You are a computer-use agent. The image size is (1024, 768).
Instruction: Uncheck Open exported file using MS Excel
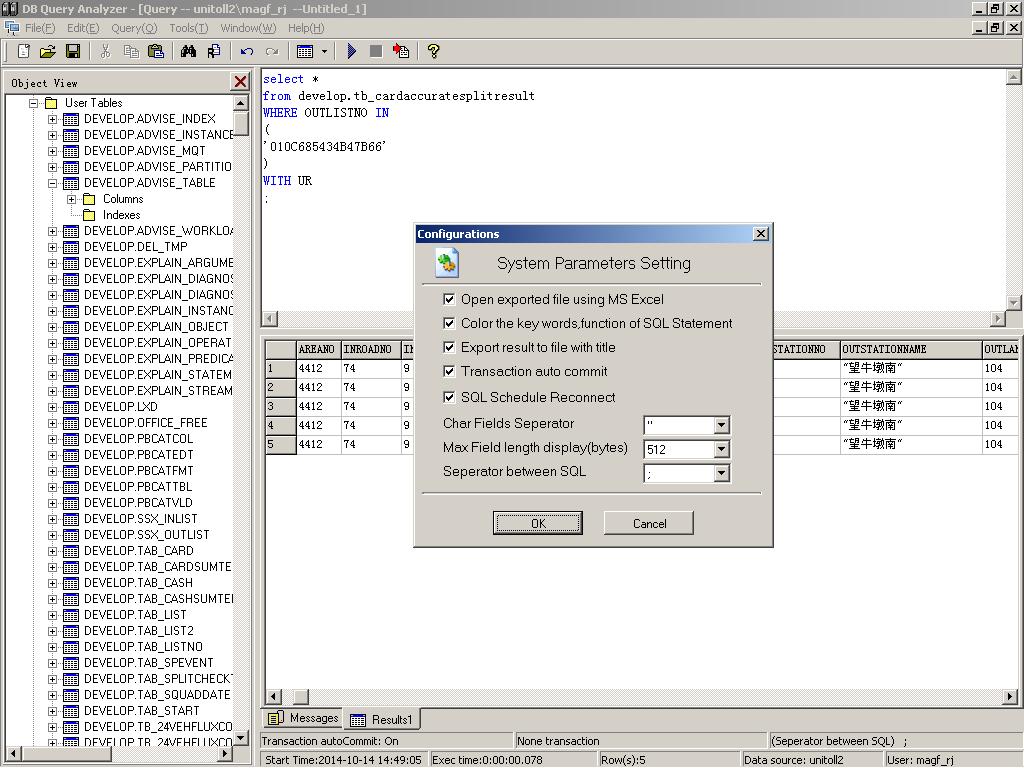tap(449, 299)
